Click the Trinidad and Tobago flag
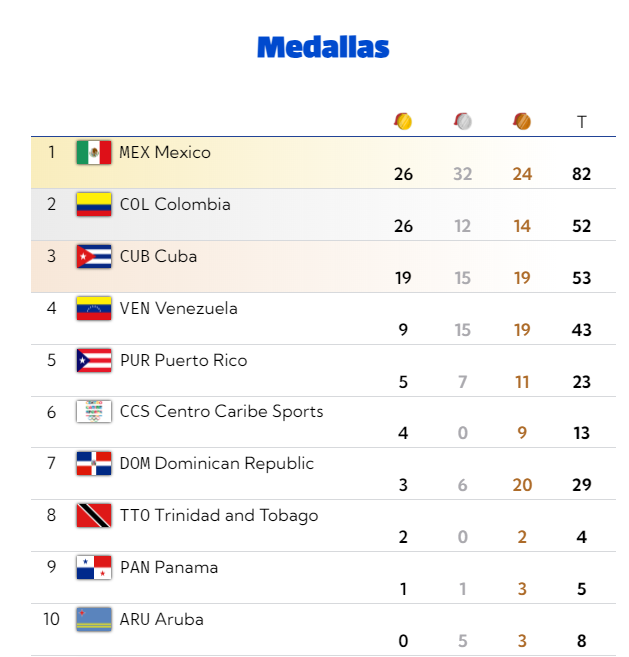The width and height of the screenshot is (629, 657). [94, 516]
